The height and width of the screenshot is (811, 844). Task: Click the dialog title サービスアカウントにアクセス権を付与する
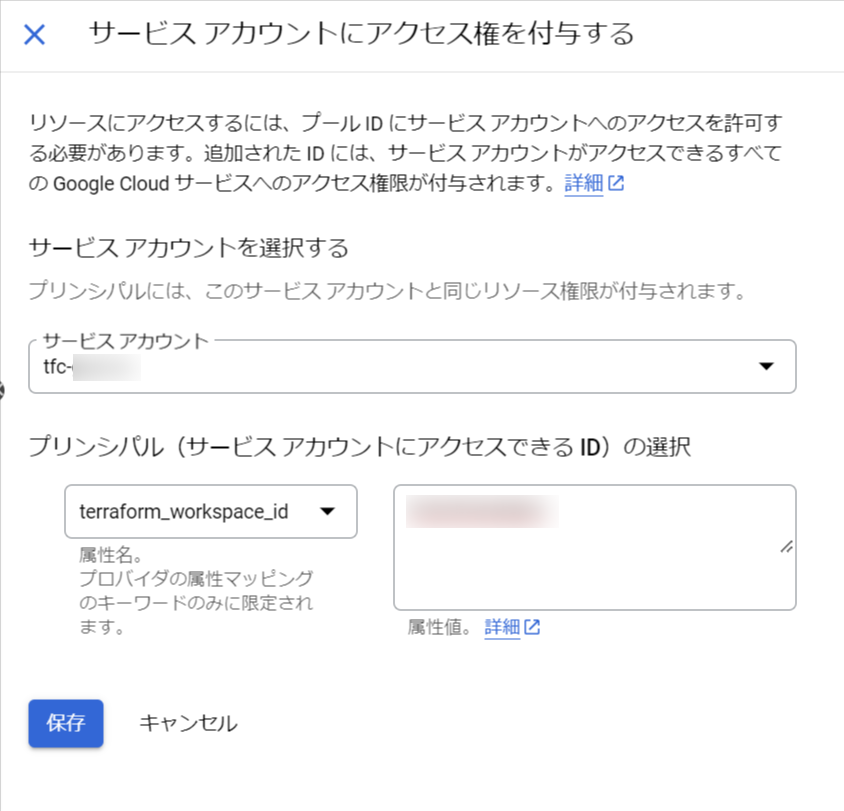(x=360, y=32)
